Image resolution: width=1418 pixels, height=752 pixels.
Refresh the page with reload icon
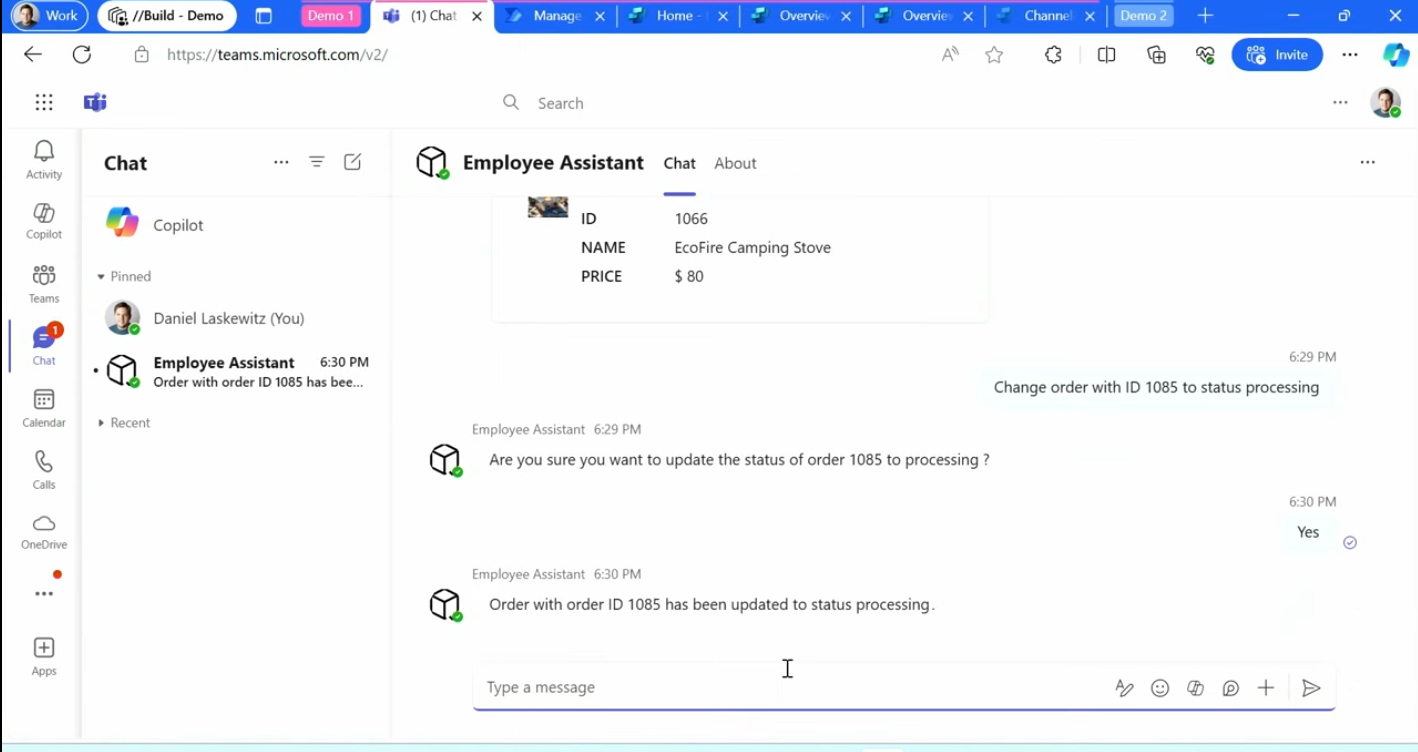(x=82, y=55)
